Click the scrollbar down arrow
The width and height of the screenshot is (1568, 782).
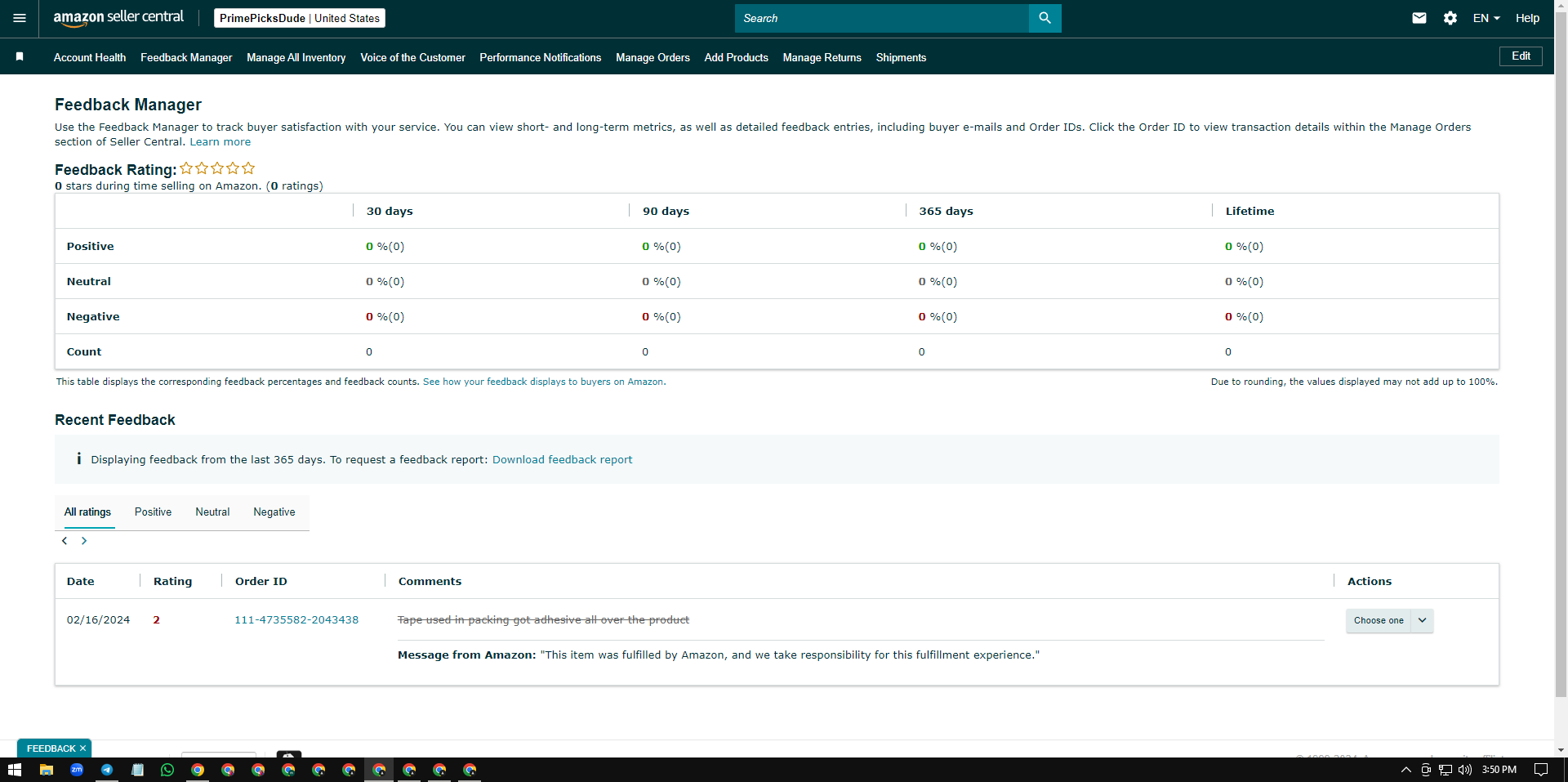tap(1561, 750)
